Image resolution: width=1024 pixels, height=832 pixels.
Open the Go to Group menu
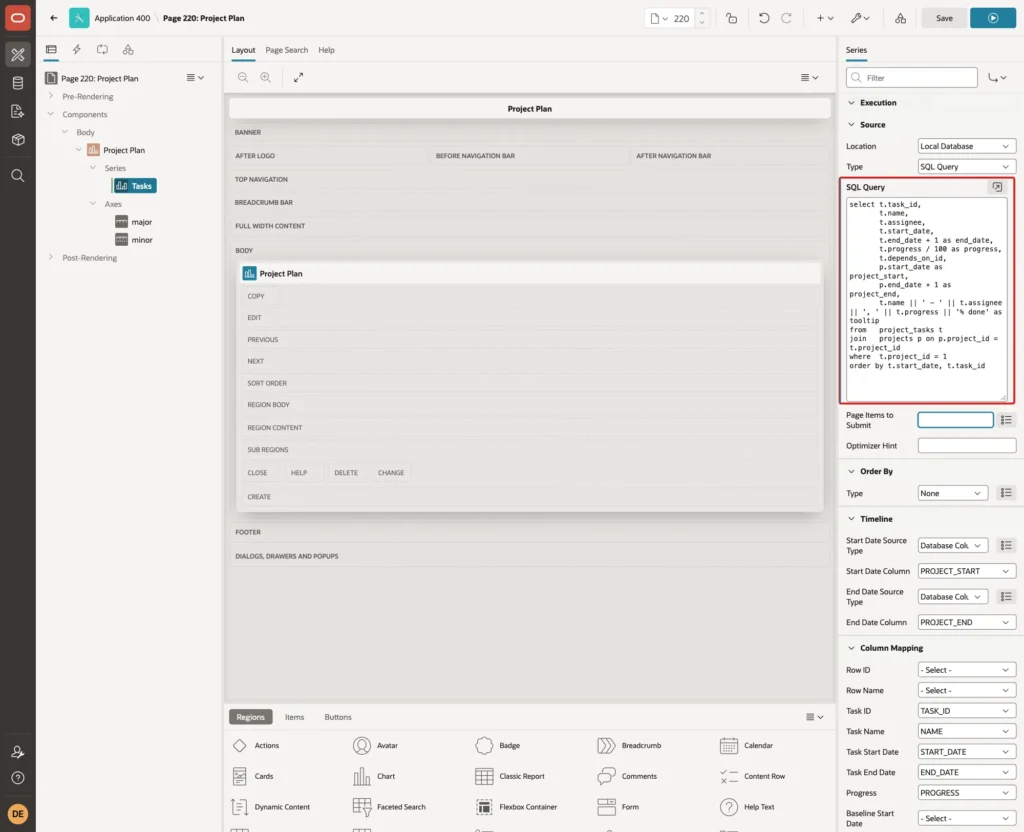pos(997,77)
